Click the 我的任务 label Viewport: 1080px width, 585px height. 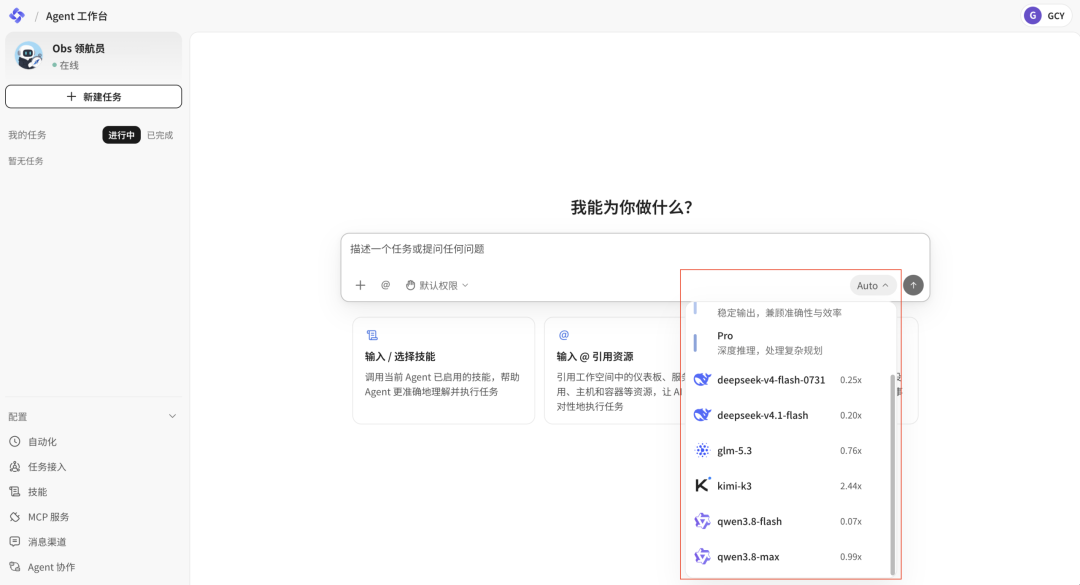[27, 135]
